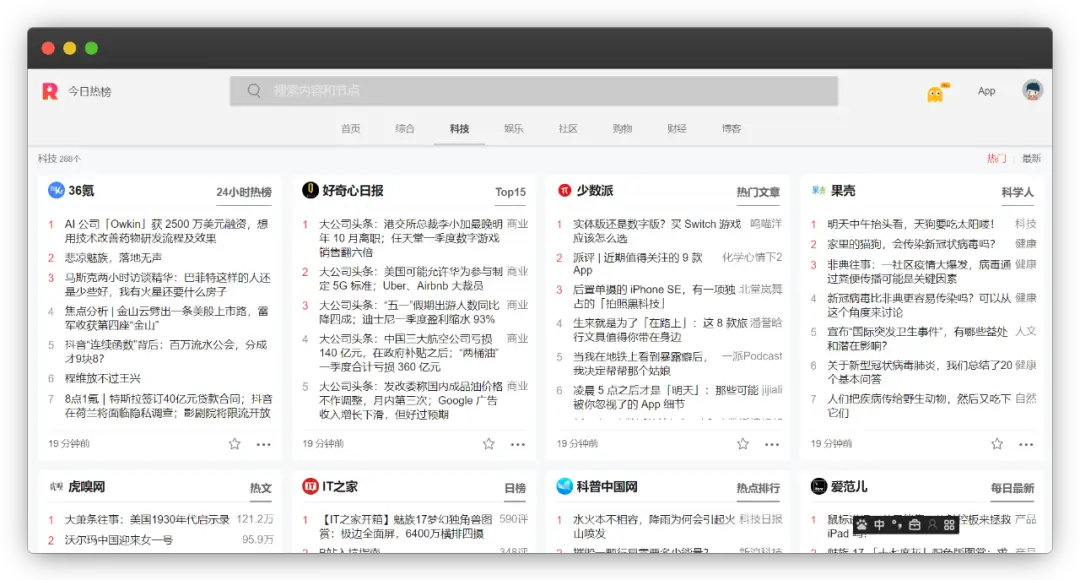Click the search magnifier icon
Image resolution: width=1080 pixels, height=580 pixels.
tap(254, 91)
